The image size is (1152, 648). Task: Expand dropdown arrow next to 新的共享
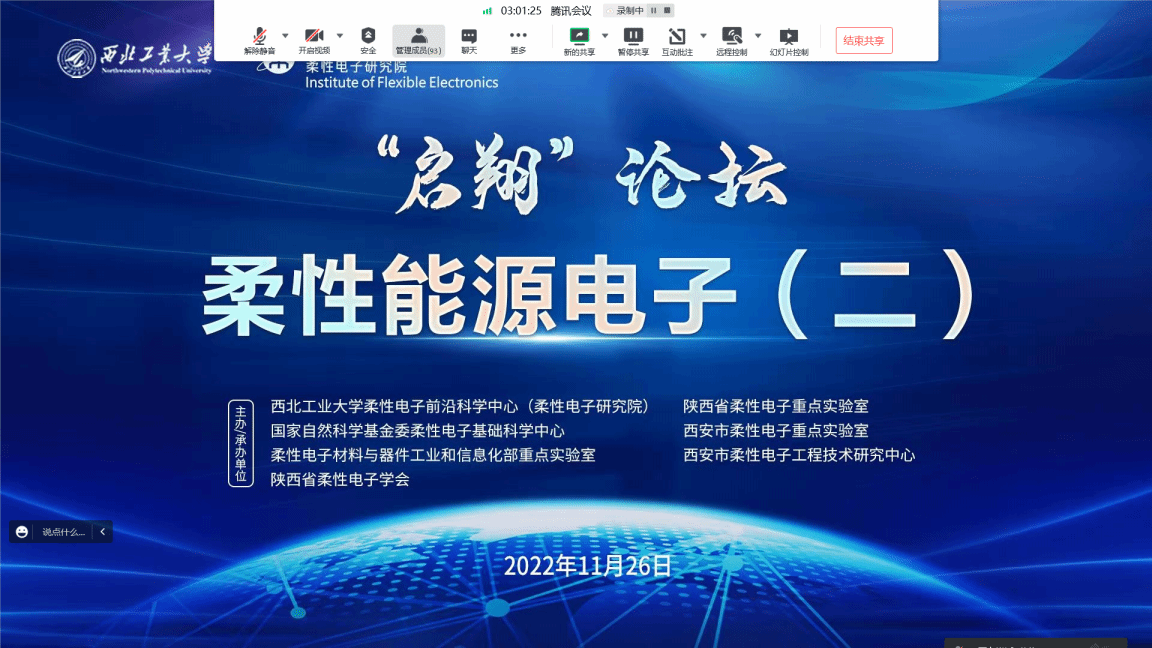pos(604,35)
